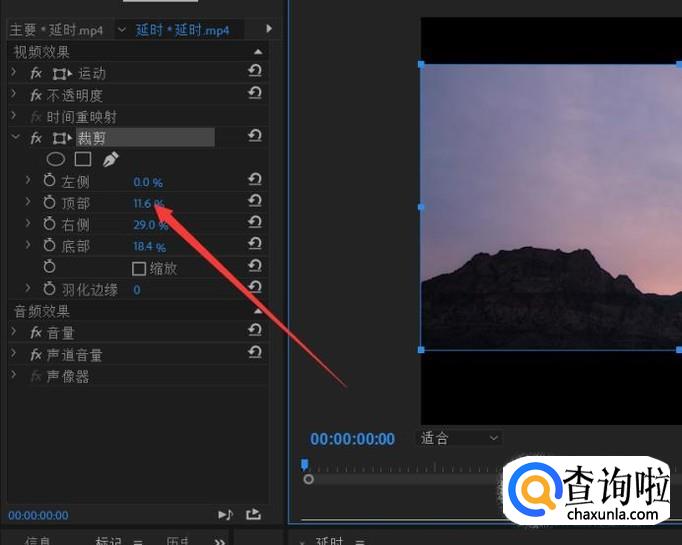Screen dimensions: 682x545
Task: Edit the 底部 value 18.4 %
Action: (x=149, y=247)
